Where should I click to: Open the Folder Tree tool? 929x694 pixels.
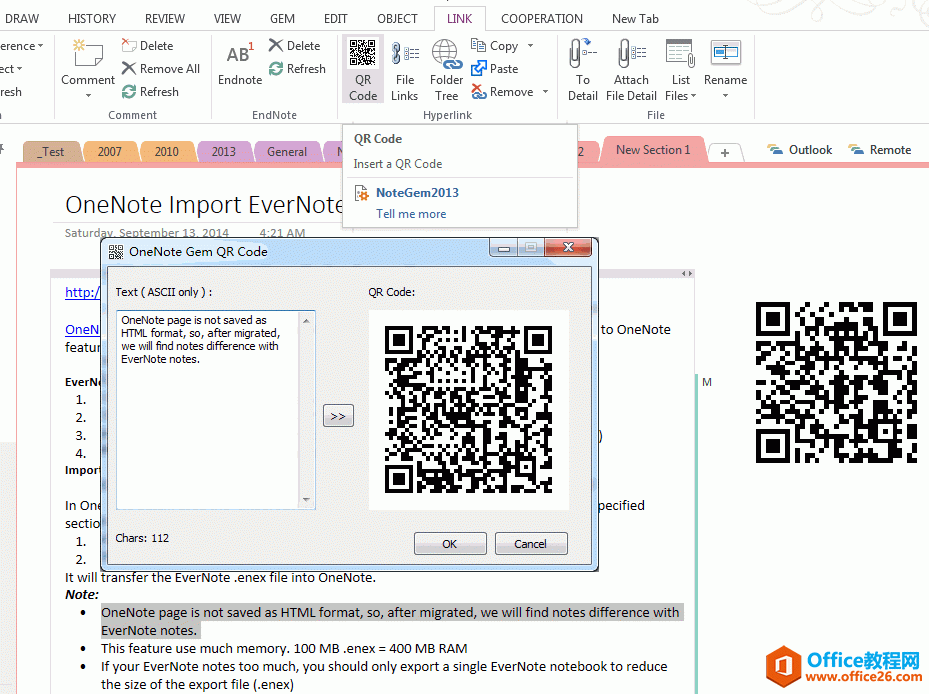tap(446, 68)
